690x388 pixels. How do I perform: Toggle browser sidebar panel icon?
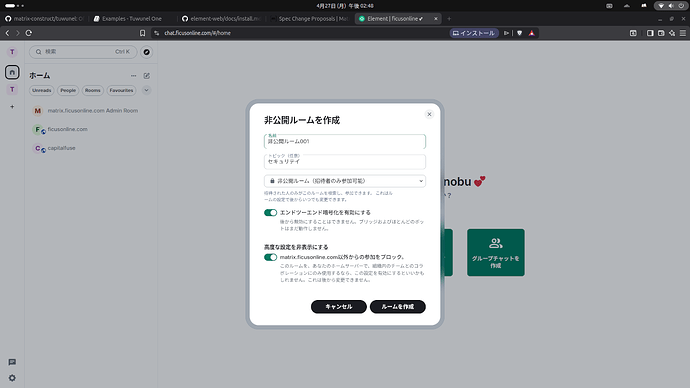click(x=650, y=33)
